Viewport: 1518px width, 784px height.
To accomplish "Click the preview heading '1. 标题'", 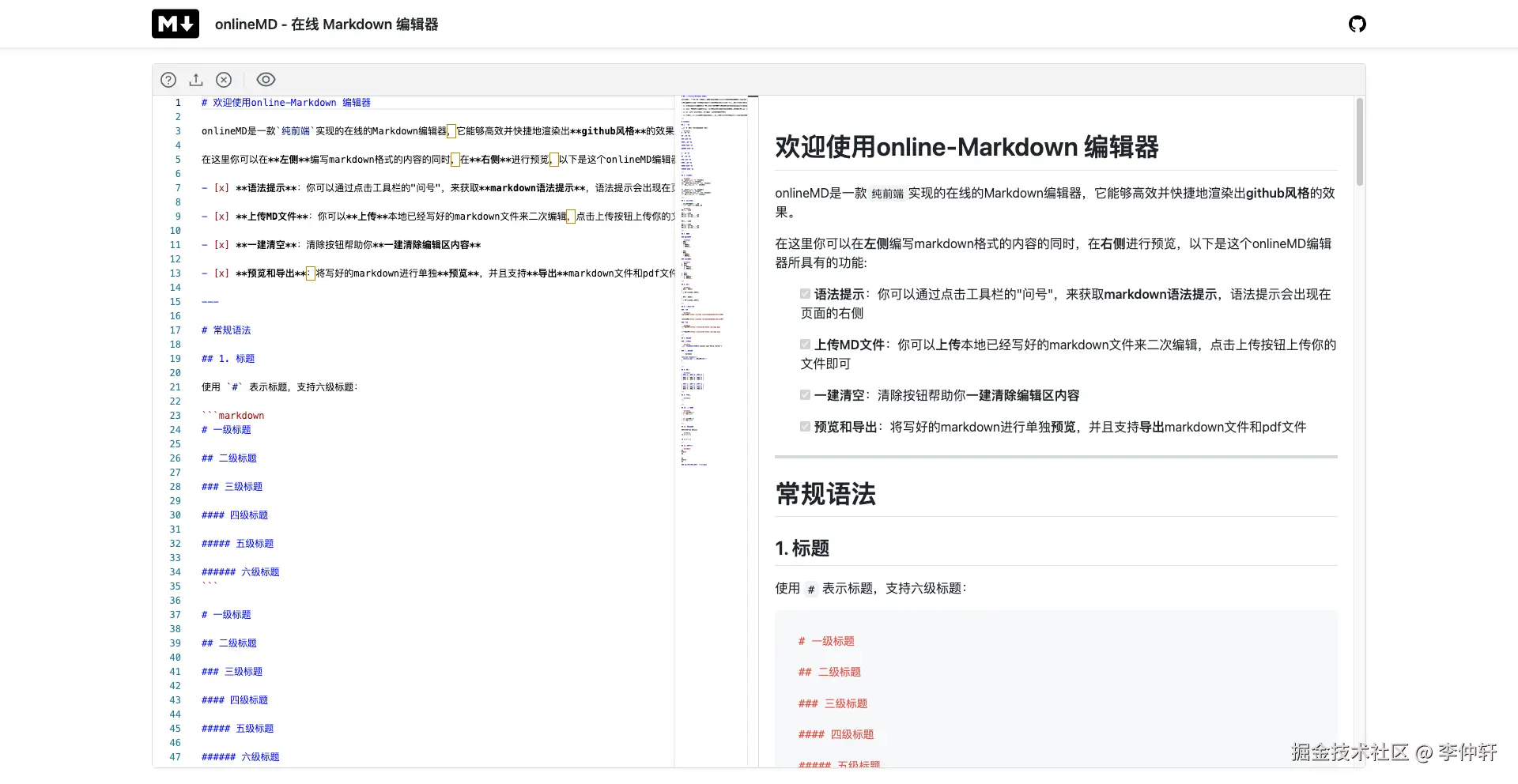I will tap(802, 548).
